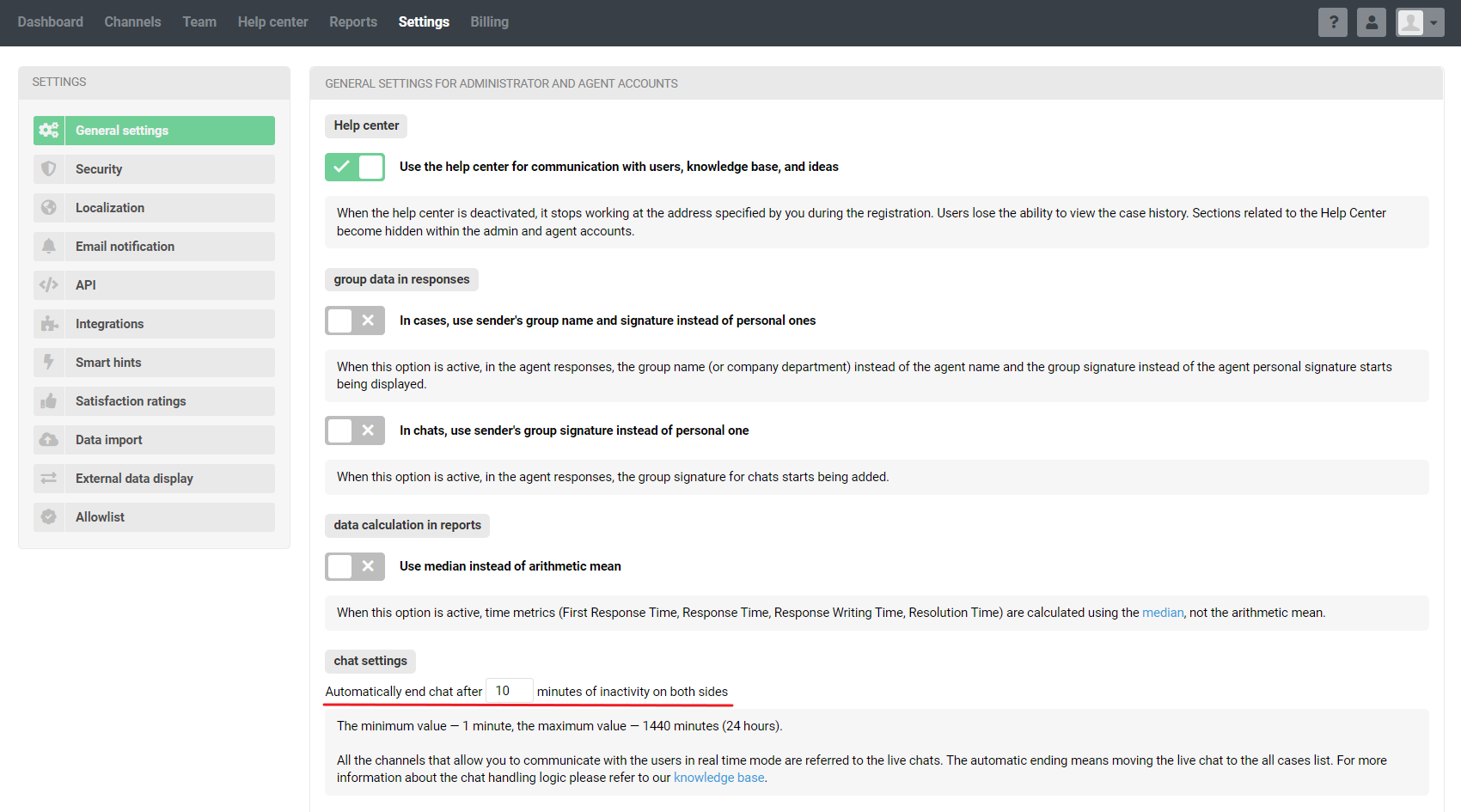Open Security settings

154,169
